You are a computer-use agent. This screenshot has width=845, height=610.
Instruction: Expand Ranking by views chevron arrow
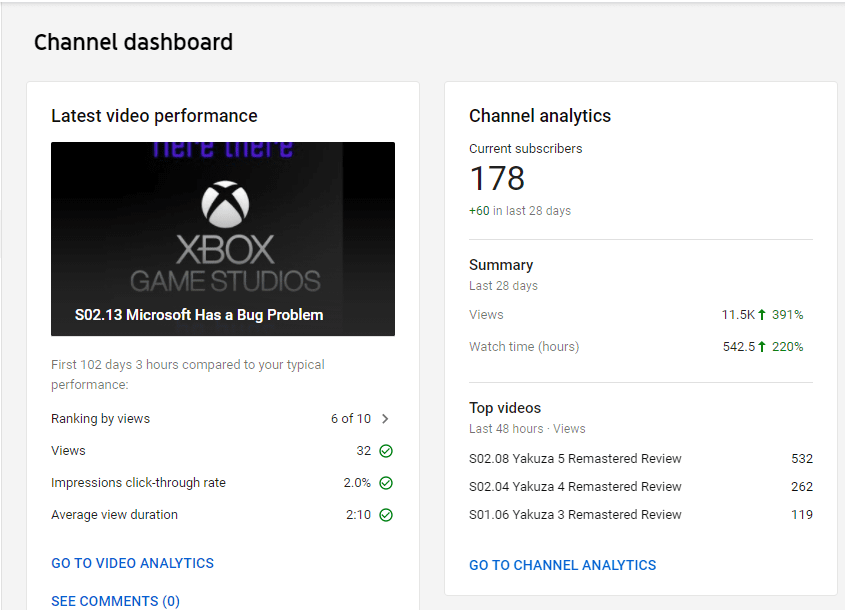click(386, 419)
